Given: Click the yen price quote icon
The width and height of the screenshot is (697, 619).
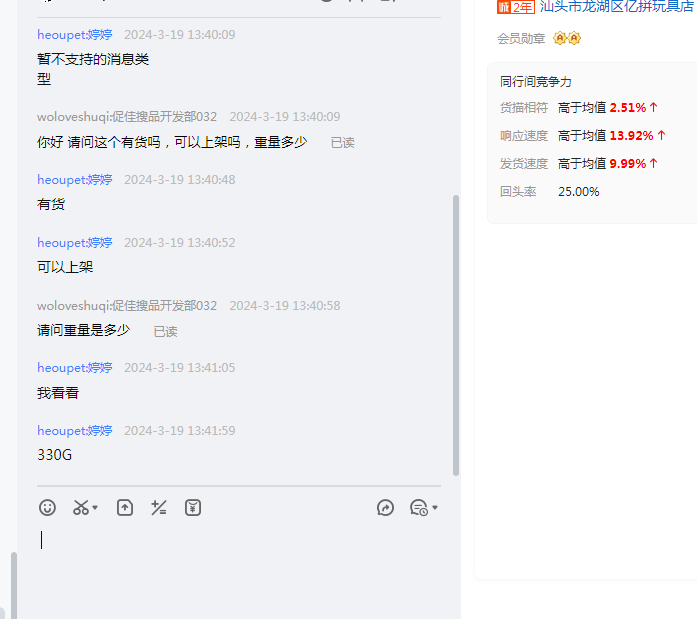Looking at the screenshot, I should click(193, 508).
